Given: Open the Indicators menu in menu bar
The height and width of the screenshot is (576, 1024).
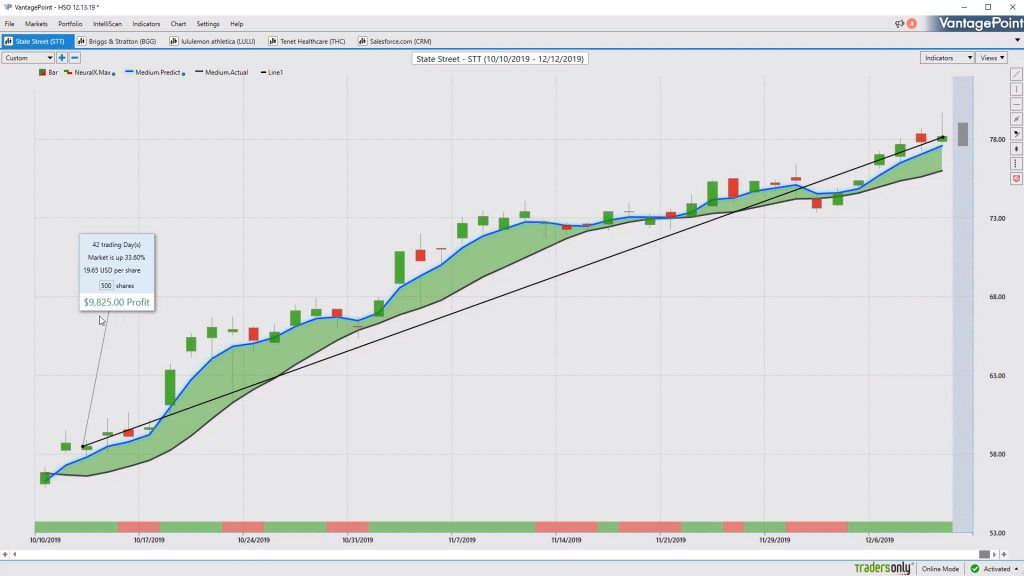Looking at the screenshot, I should (146, 24).
